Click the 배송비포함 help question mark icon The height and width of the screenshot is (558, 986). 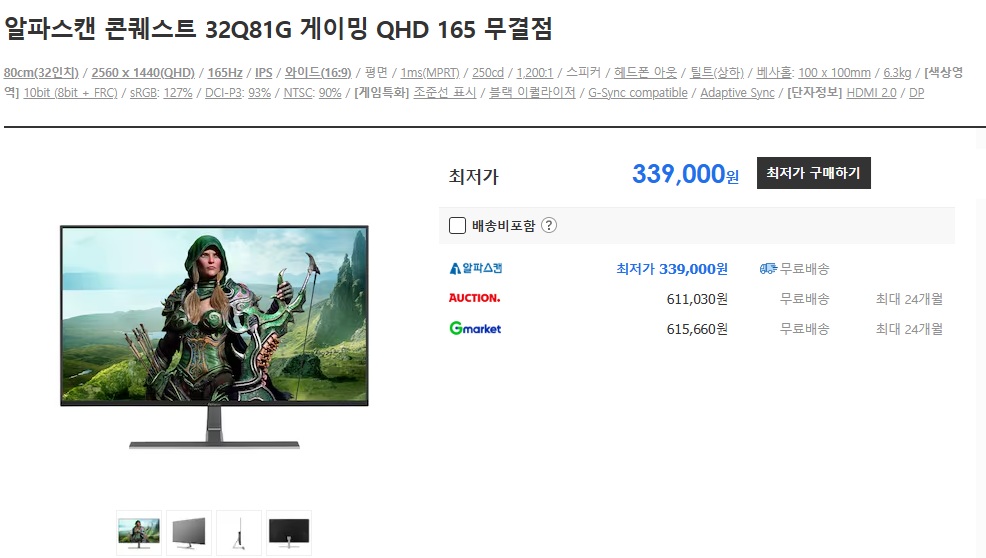coord(549,225)
